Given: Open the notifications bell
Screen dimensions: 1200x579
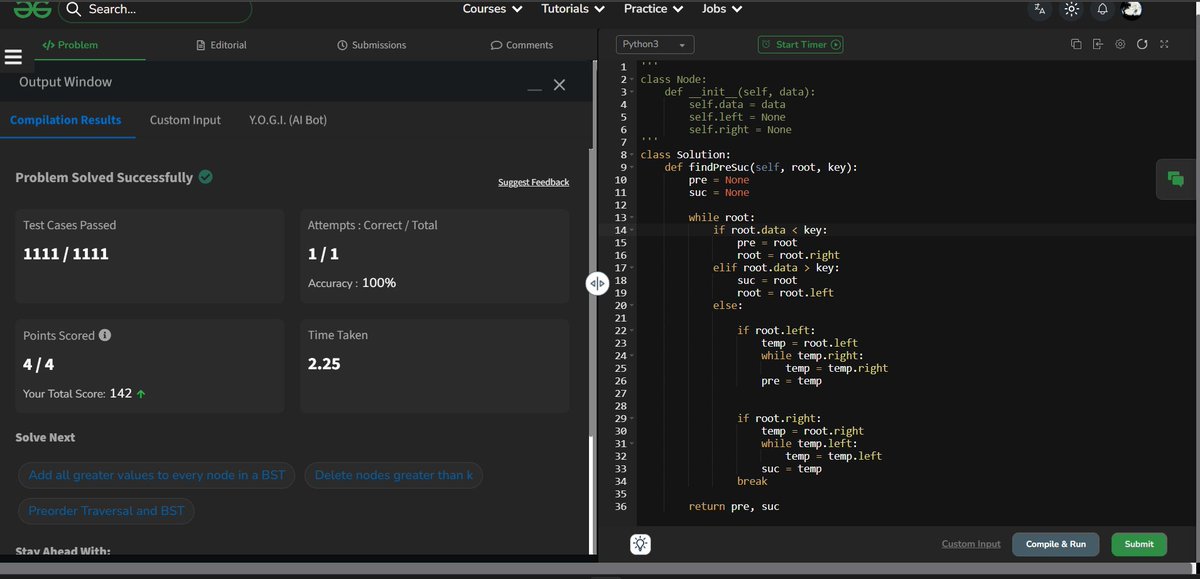Looking at the screenshot, I should tap(1102, 9).
